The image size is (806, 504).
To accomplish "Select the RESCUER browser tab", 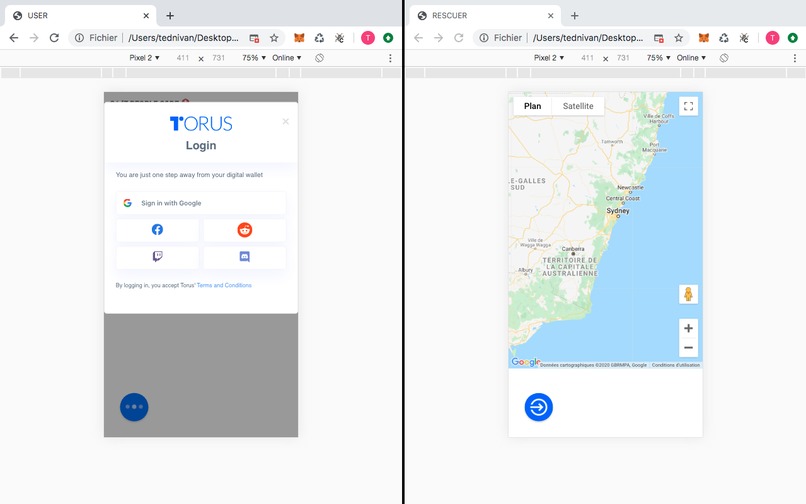I will coord(485,15).
